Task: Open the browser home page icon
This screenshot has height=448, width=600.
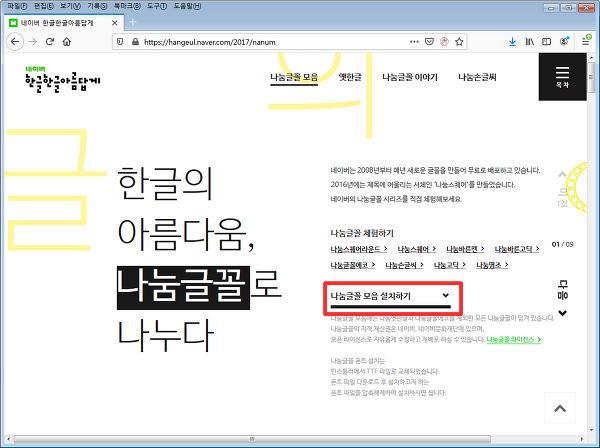Action: click(x=67, y=42)
